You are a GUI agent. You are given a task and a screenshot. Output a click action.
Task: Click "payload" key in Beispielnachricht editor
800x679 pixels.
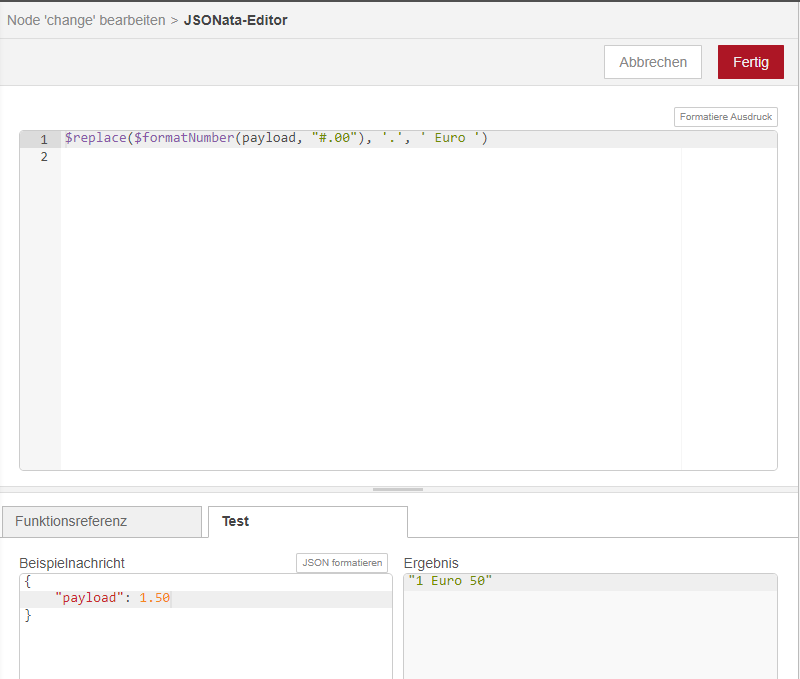90,598
